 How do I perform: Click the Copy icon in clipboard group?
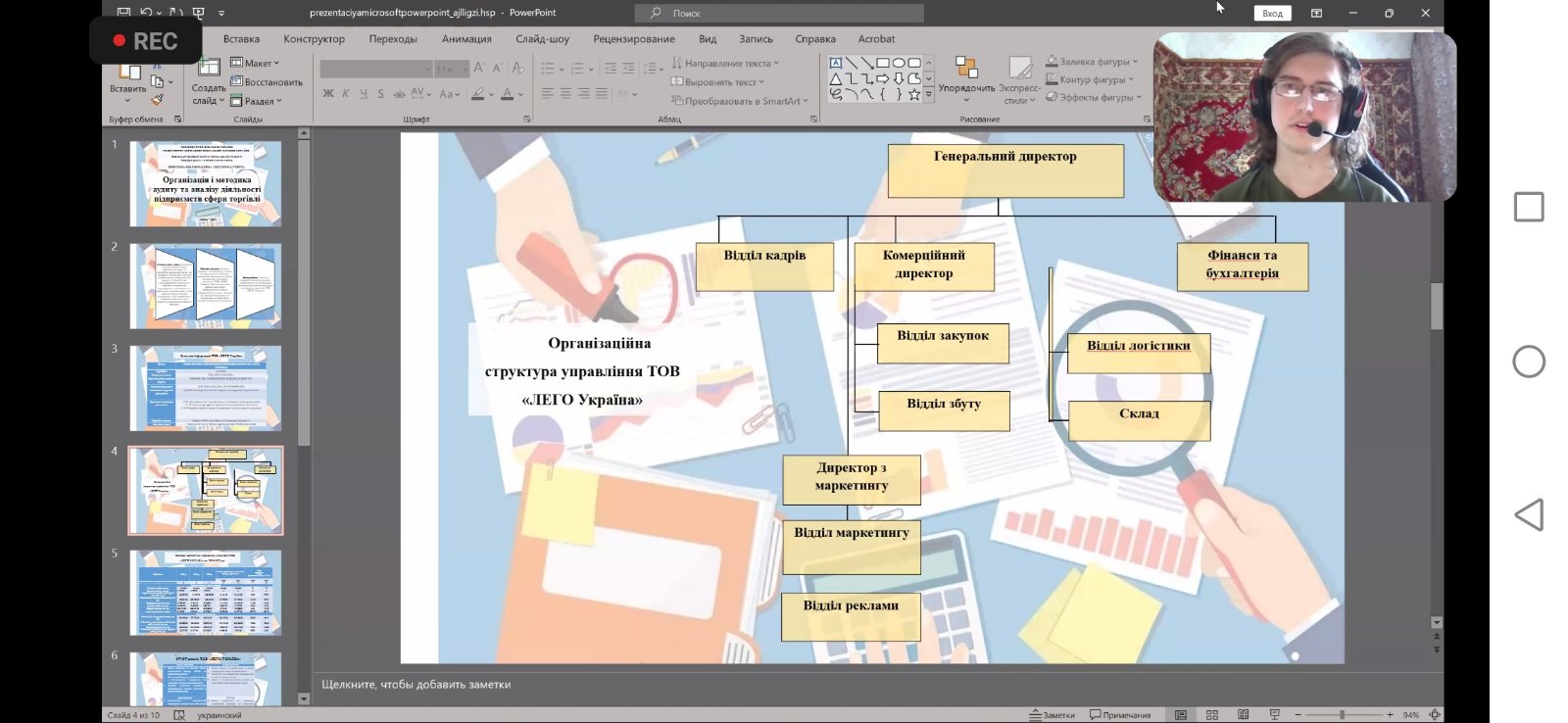point(158,81)
